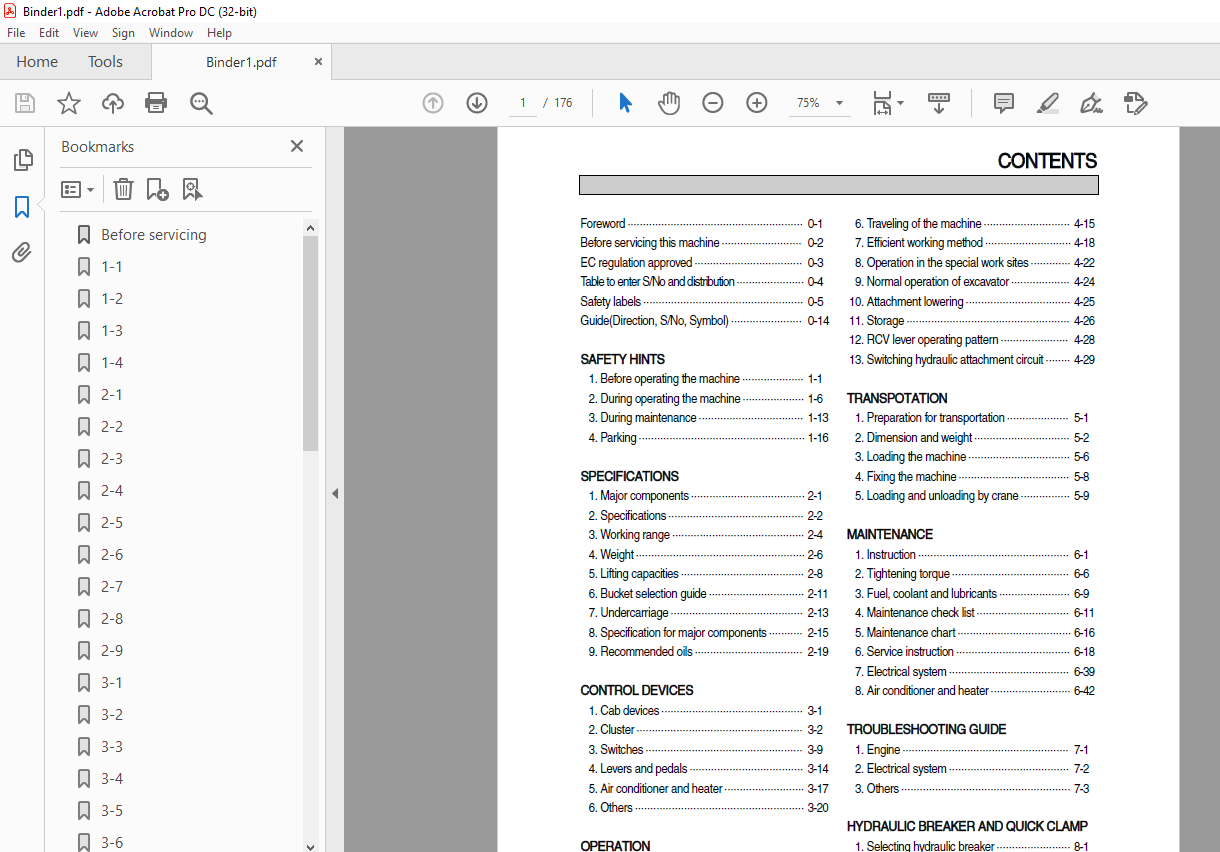Open the Page Thumbnails panel

pos(22,160)
